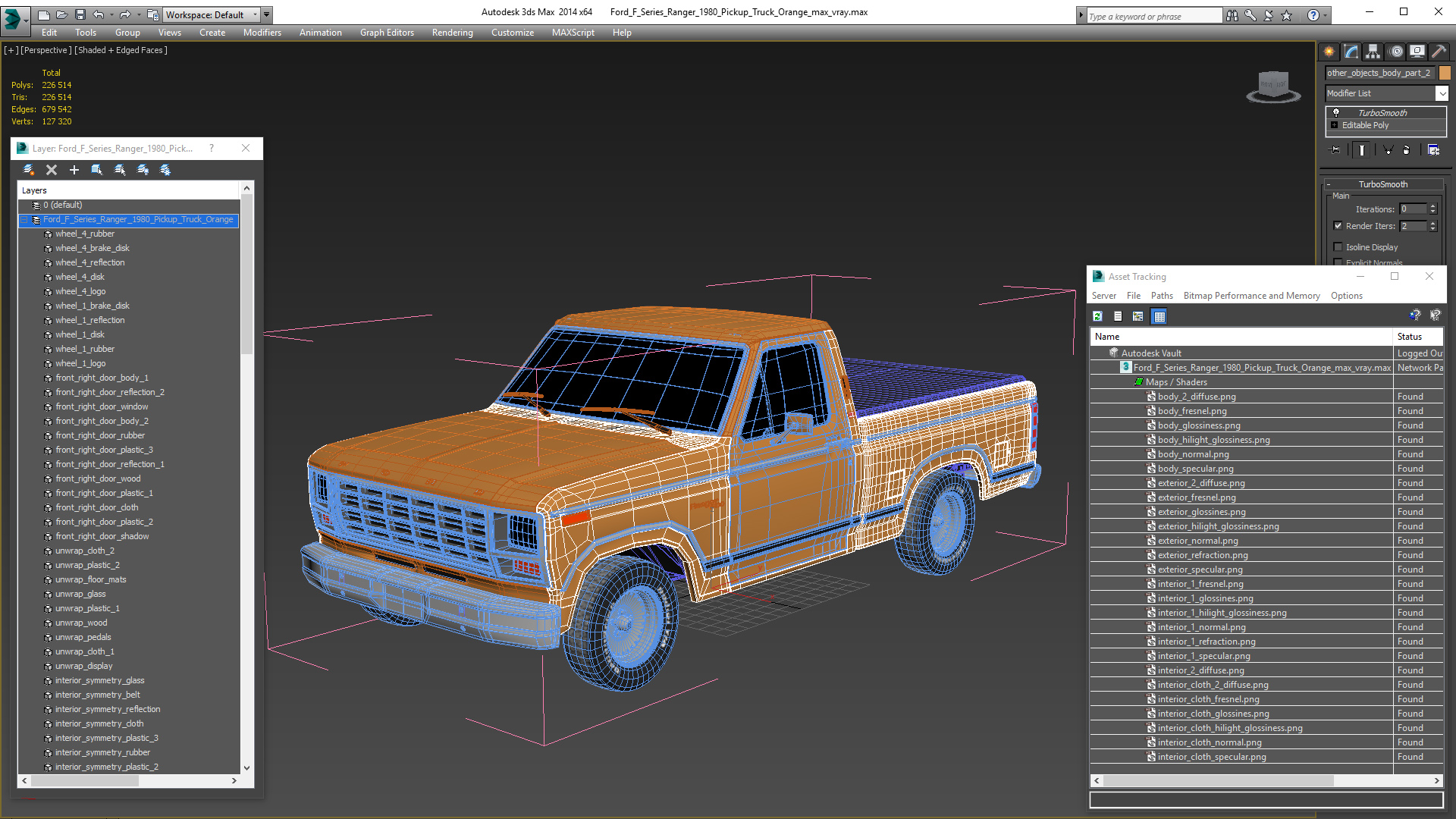
Task: Click Table View icon in Asset Tracking
Action: [x=1159, y=316]
